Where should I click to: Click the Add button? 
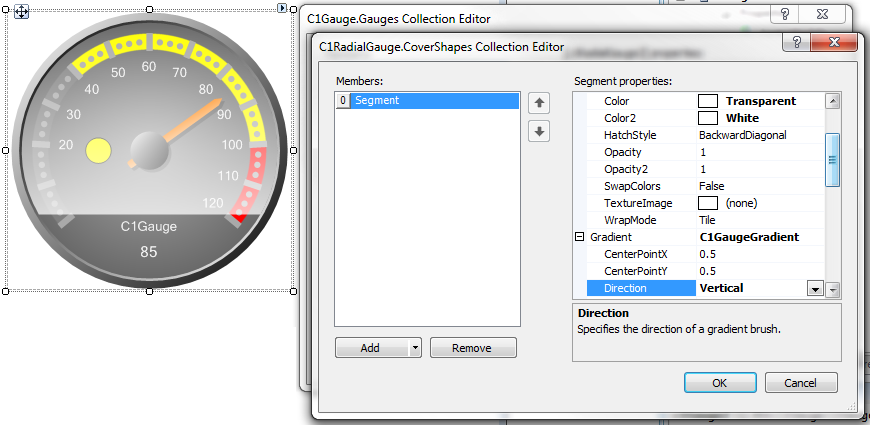coord(370,348)
